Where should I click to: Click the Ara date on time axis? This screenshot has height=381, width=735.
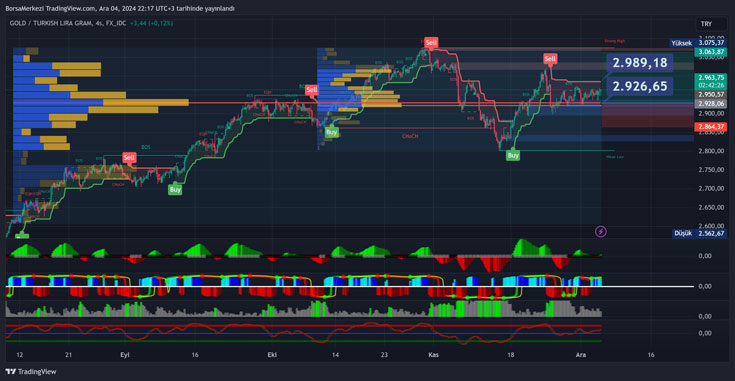pos(581,355)
